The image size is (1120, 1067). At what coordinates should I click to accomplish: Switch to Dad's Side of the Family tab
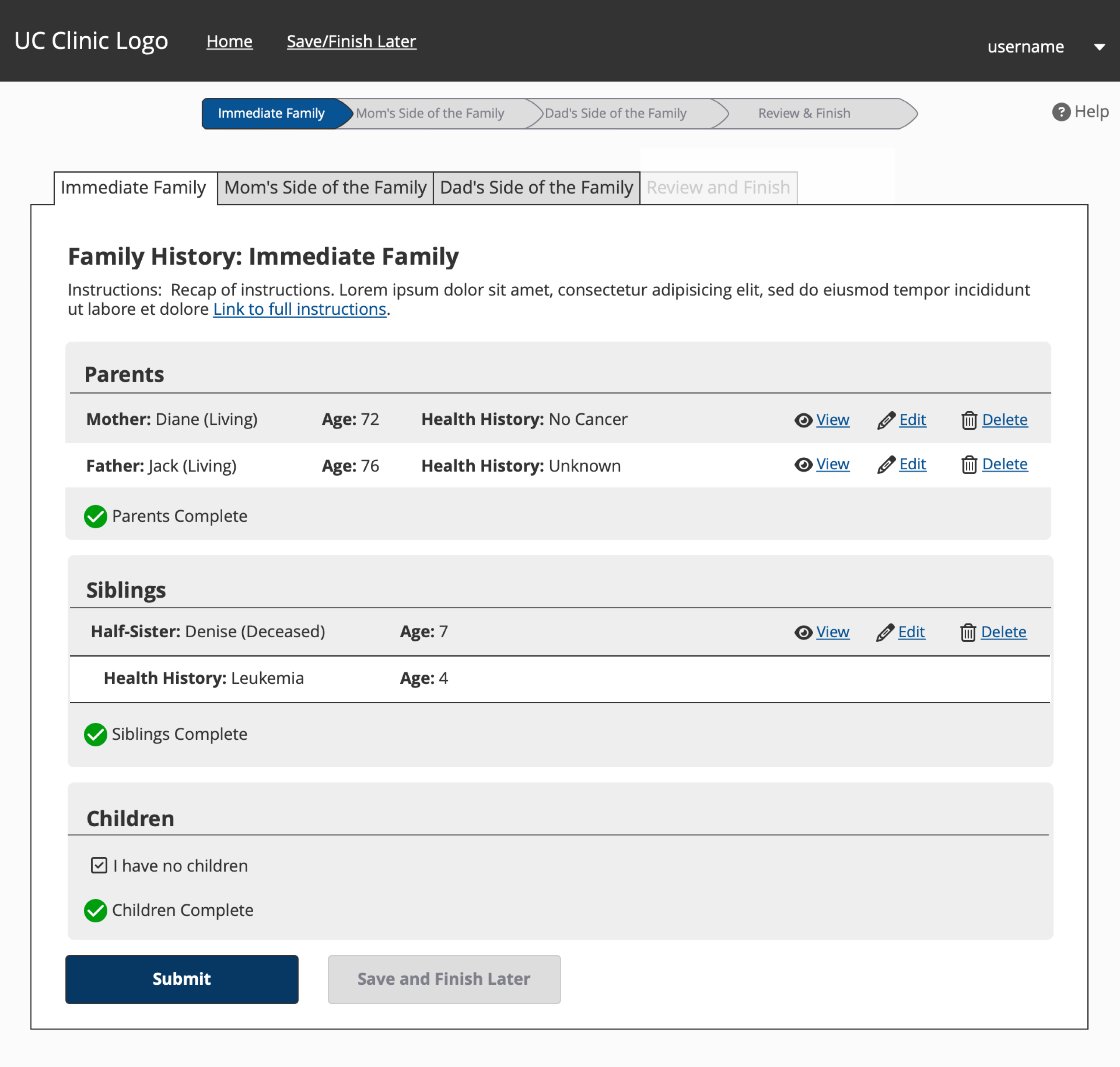coord(536,188)
